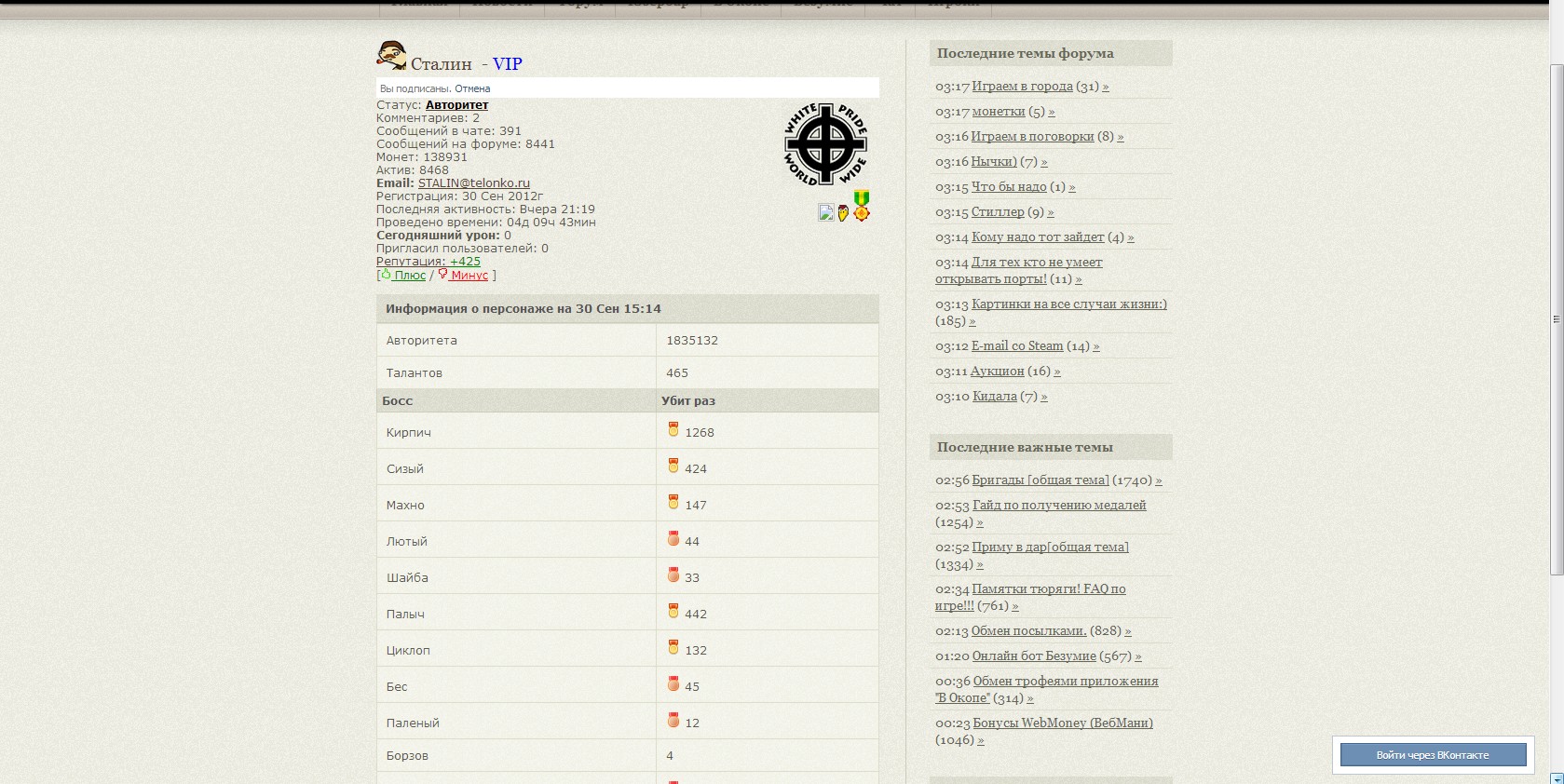Click the medal icon in the Паленый row
The height and width of the screenshot is (784, 1564).
[673, 720]
